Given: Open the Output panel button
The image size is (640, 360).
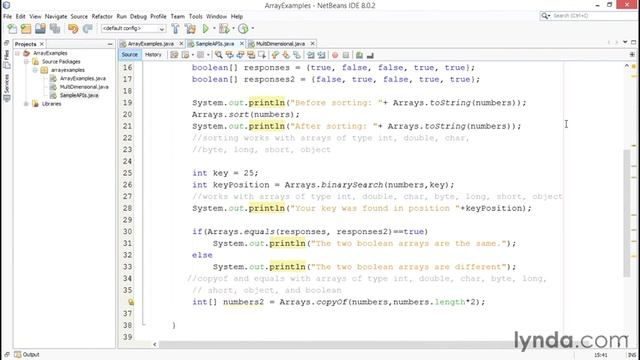Looking at the screenshot, I should [27, 354].
